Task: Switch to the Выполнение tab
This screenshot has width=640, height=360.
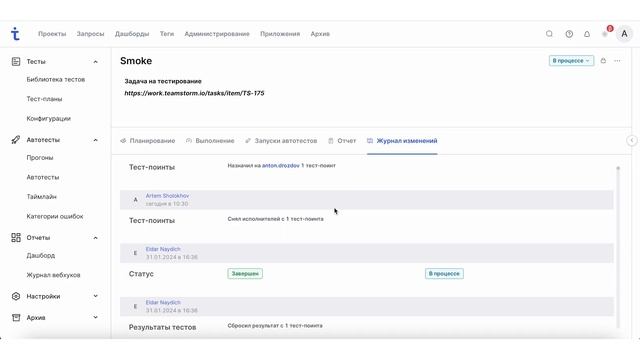Action: [x=210, y=141]
